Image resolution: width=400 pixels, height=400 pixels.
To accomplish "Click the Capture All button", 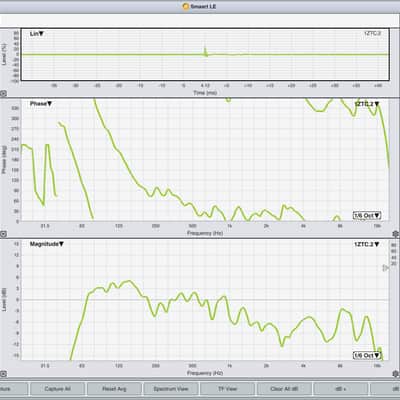I will [x=57, y=389].
